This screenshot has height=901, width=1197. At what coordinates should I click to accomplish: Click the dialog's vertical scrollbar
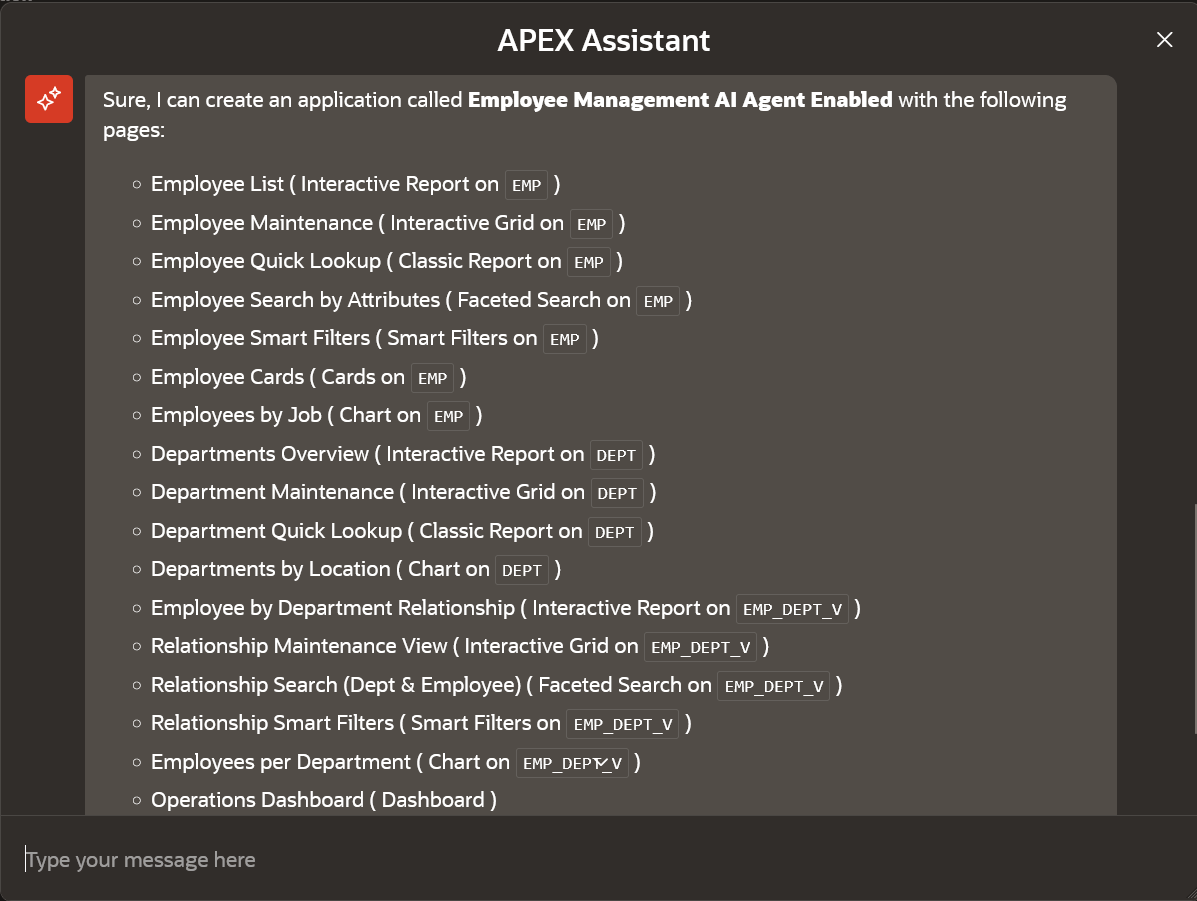point(1193,618)
